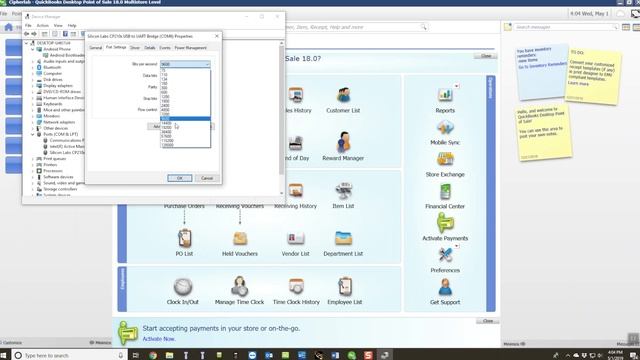Open Google Chrome from the taskbar

click(153, 355)
